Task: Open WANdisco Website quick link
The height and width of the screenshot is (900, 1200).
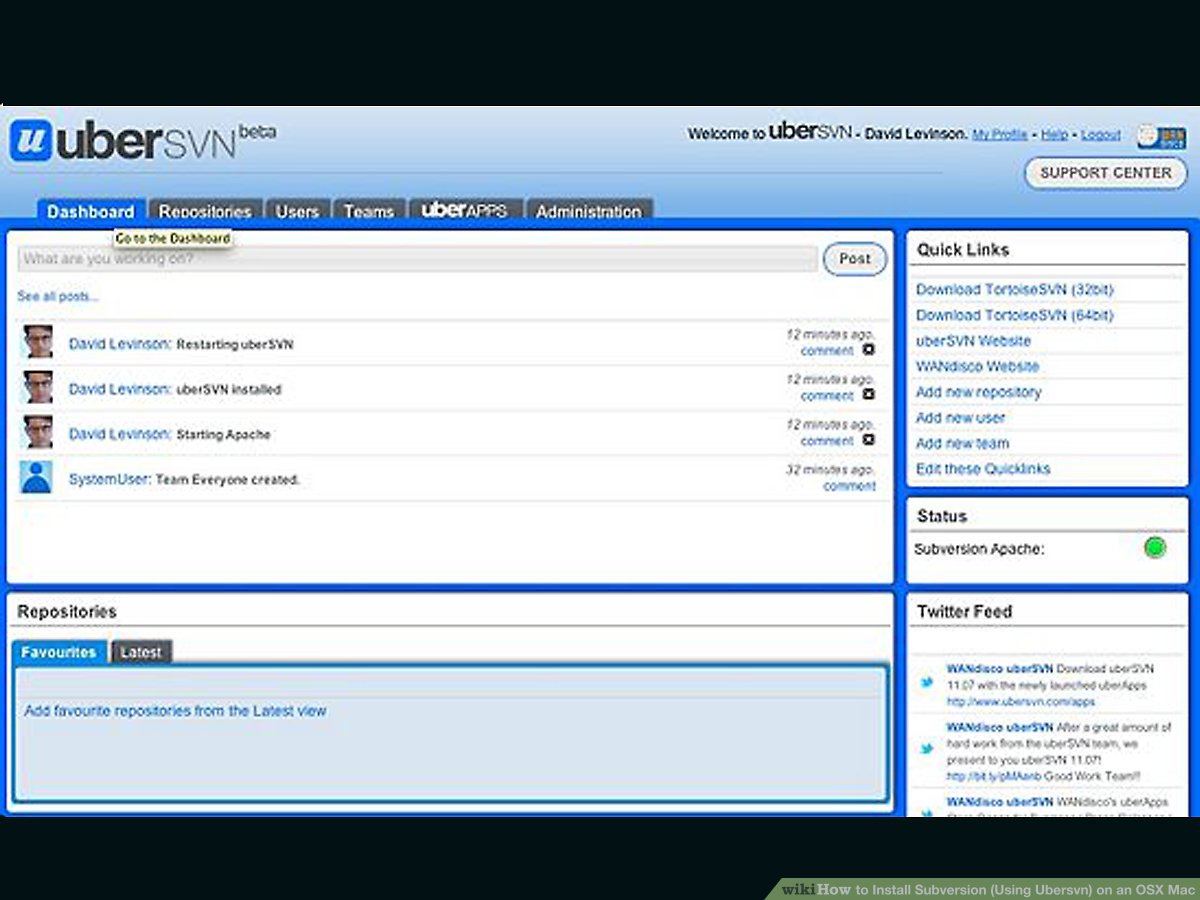Action: pyautogui.click(x=977, y=367)
